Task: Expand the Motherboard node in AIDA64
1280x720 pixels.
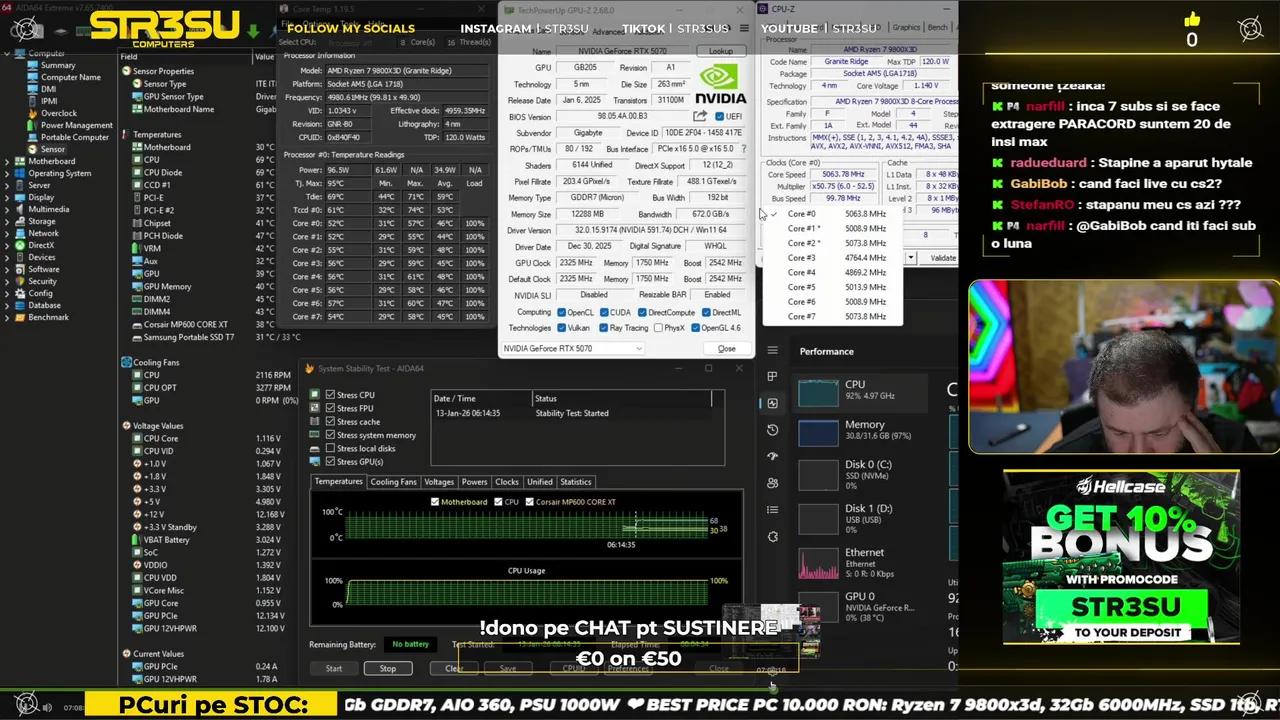Action: coord(7,161)
